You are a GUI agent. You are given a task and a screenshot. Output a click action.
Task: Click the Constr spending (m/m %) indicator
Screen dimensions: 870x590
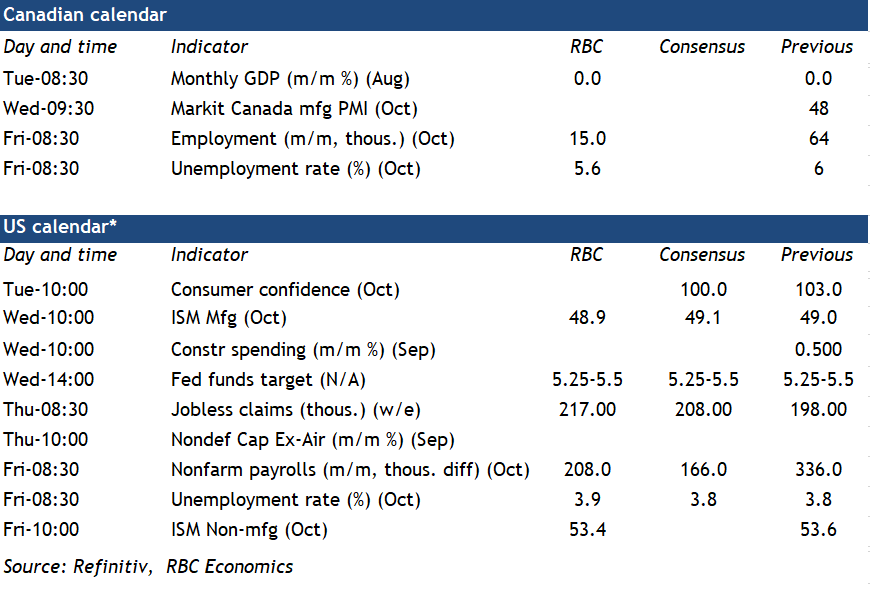click(x=303, y=349)
